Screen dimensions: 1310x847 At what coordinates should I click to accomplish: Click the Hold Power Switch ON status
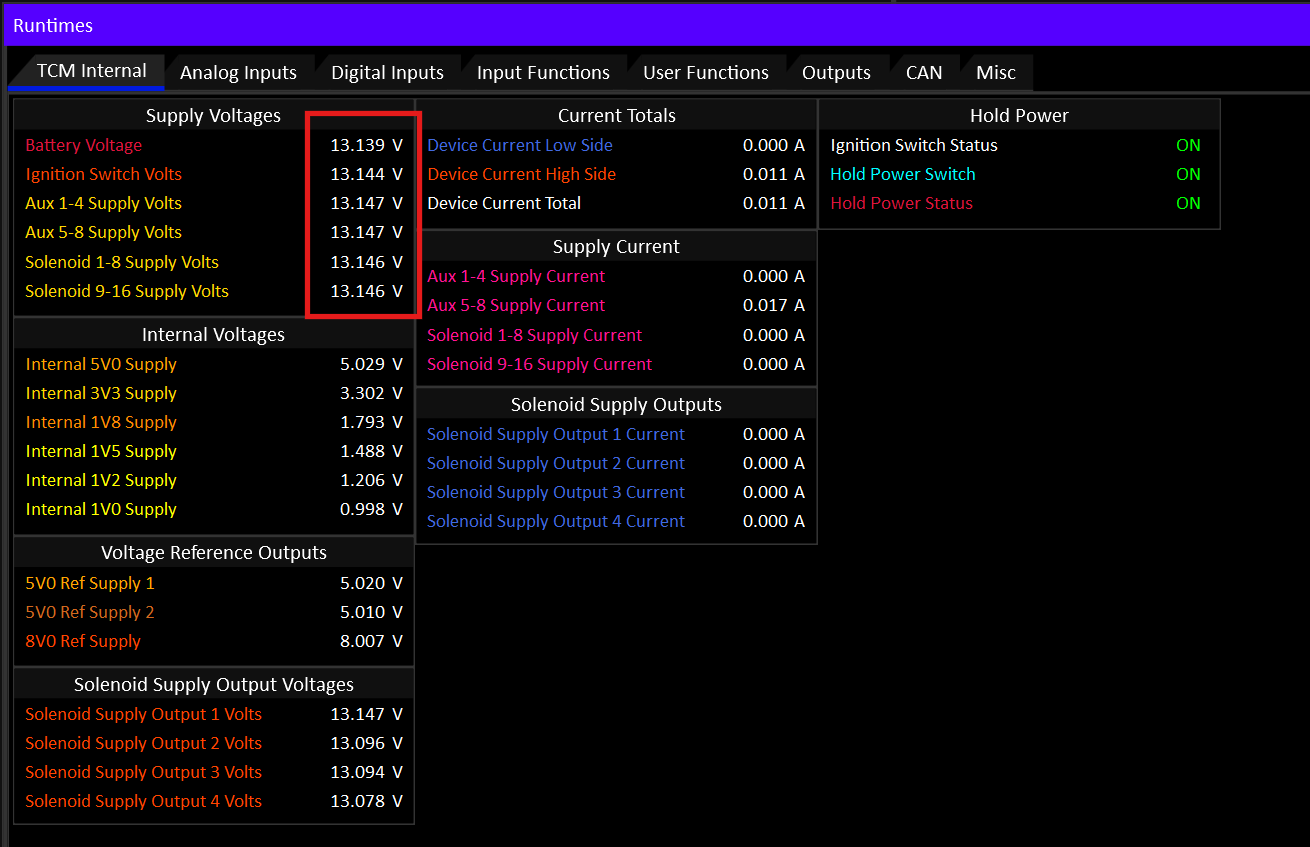(x=1188, y=174)
